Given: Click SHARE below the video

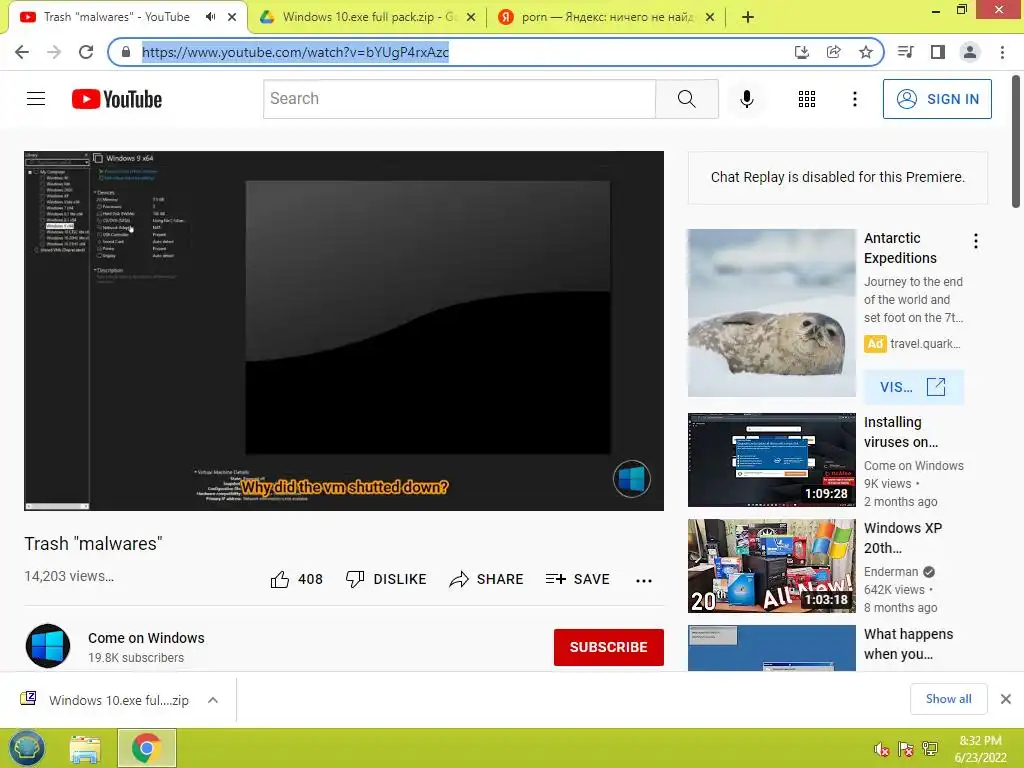Looking at the screenshot, I should 486,579.
